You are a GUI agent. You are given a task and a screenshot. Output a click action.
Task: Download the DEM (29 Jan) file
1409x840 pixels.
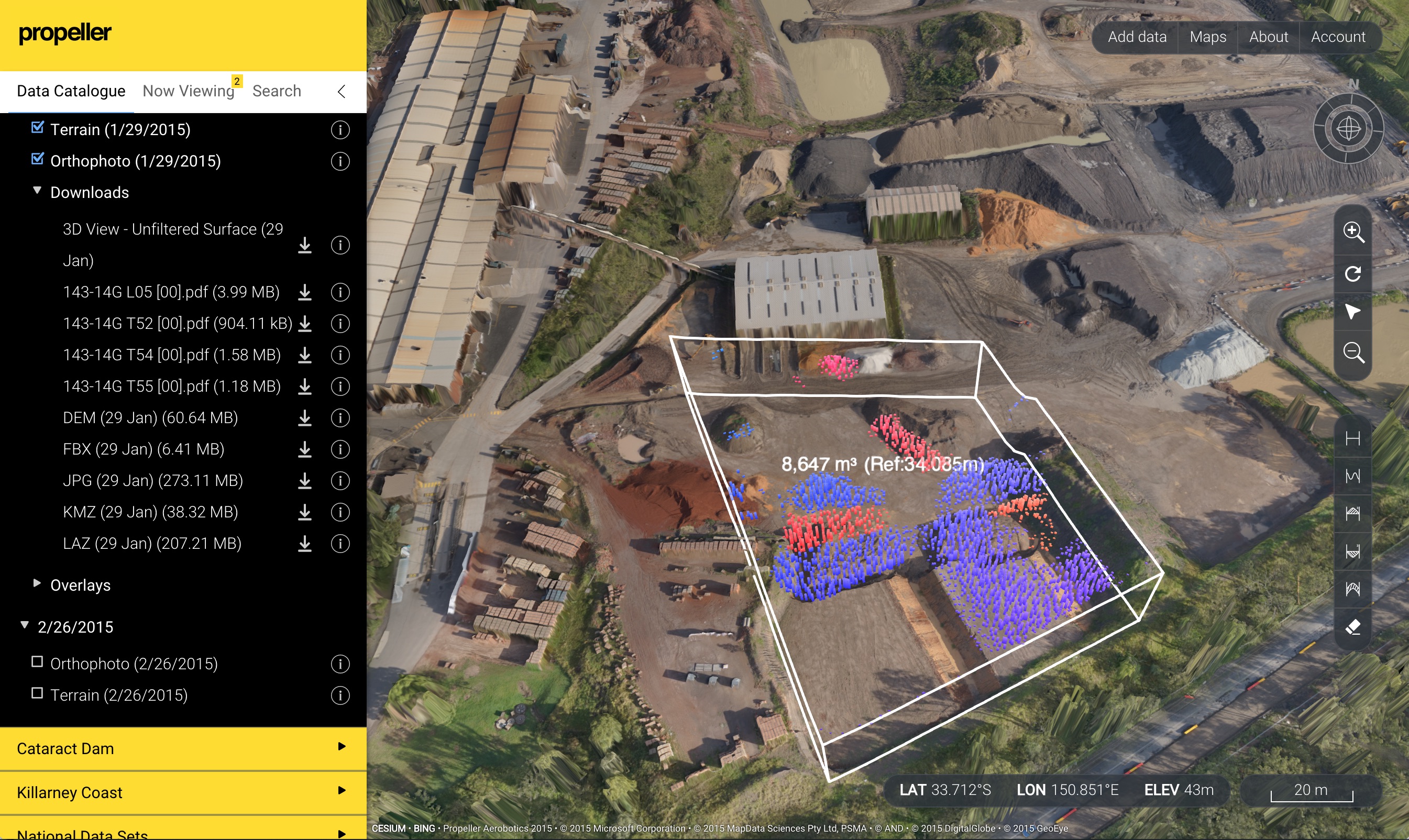(304, 418)
